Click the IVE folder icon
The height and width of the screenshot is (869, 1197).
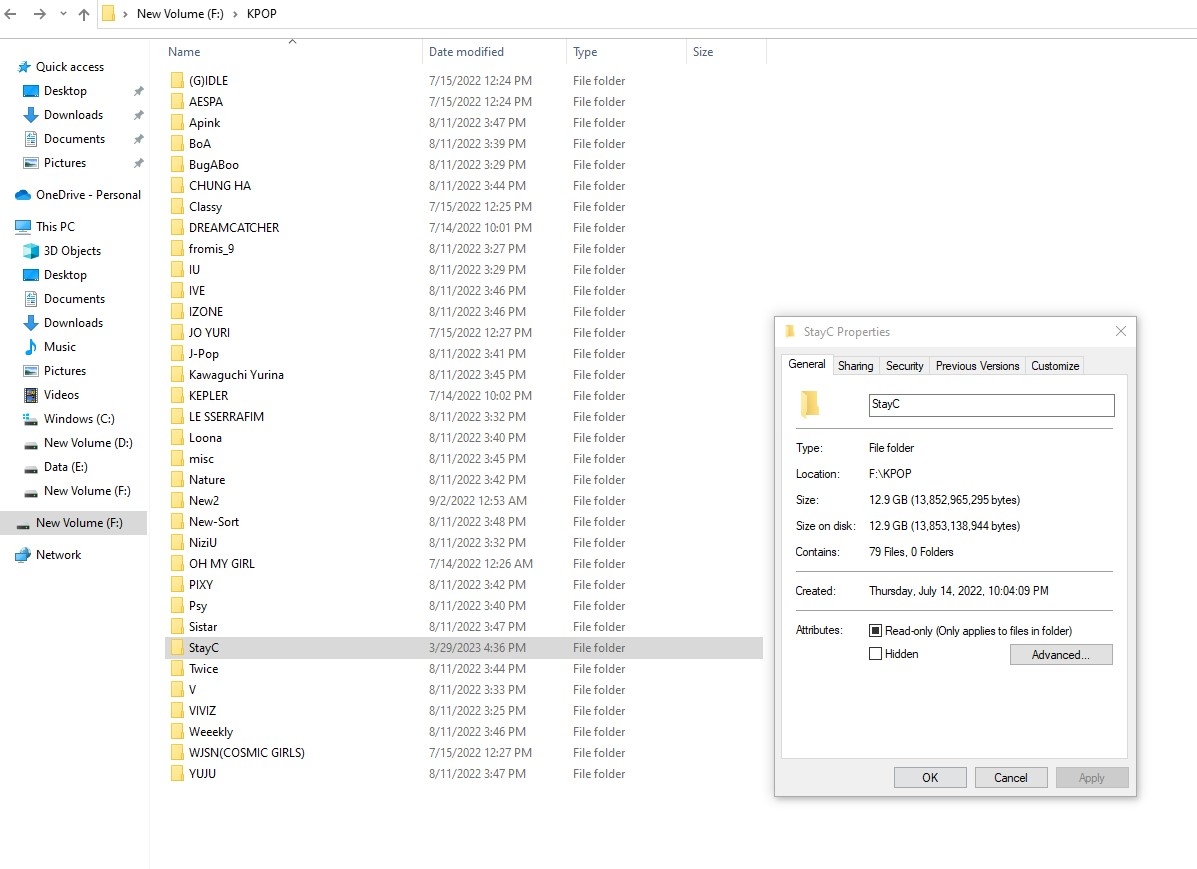click(x=177, y=291)
